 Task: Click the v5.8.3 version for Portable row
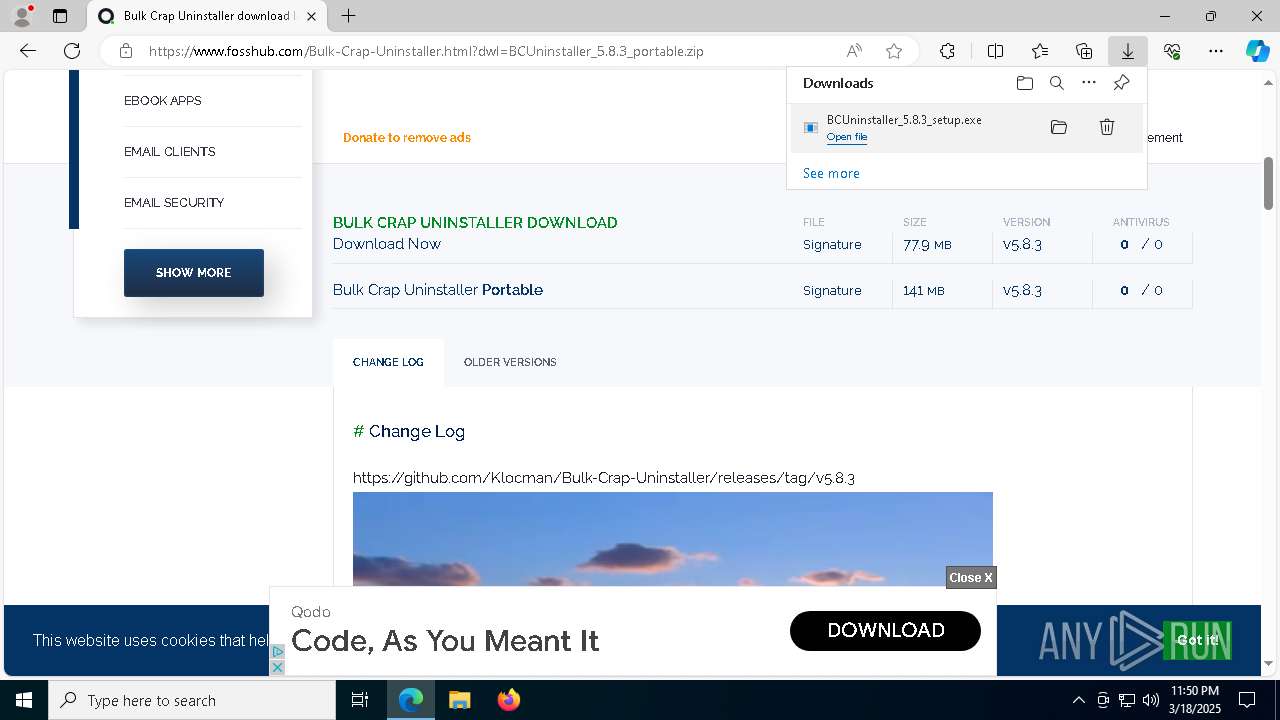(x=1022, y=291)
